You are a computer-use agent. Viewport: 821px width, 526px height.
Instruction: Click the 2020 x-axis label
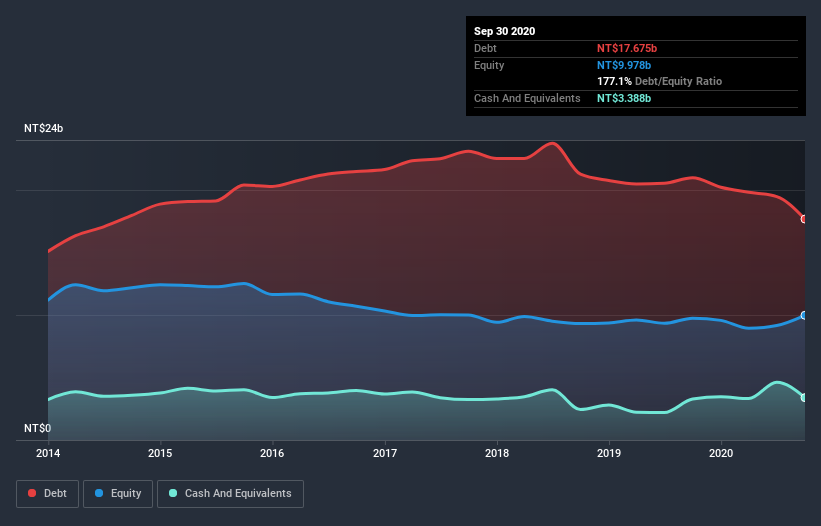coord(721,453)
